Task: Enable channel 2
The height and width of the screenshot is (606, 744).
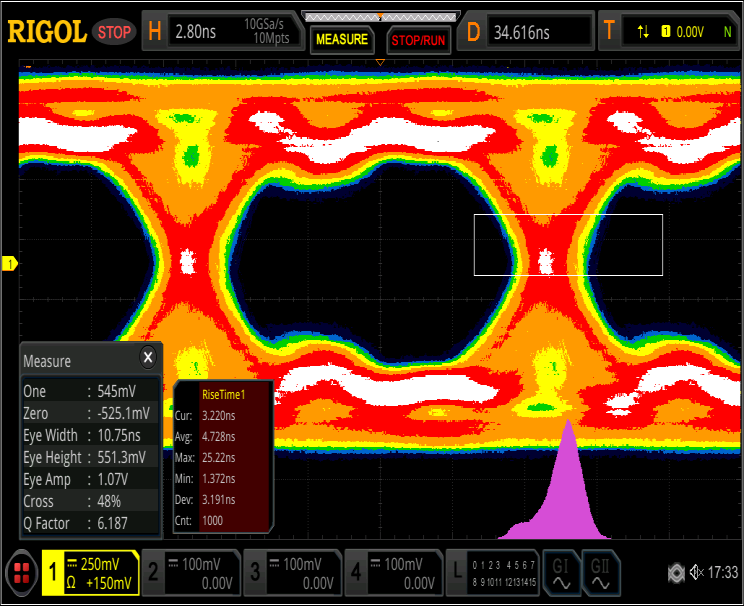Action: tap(190, 573)
